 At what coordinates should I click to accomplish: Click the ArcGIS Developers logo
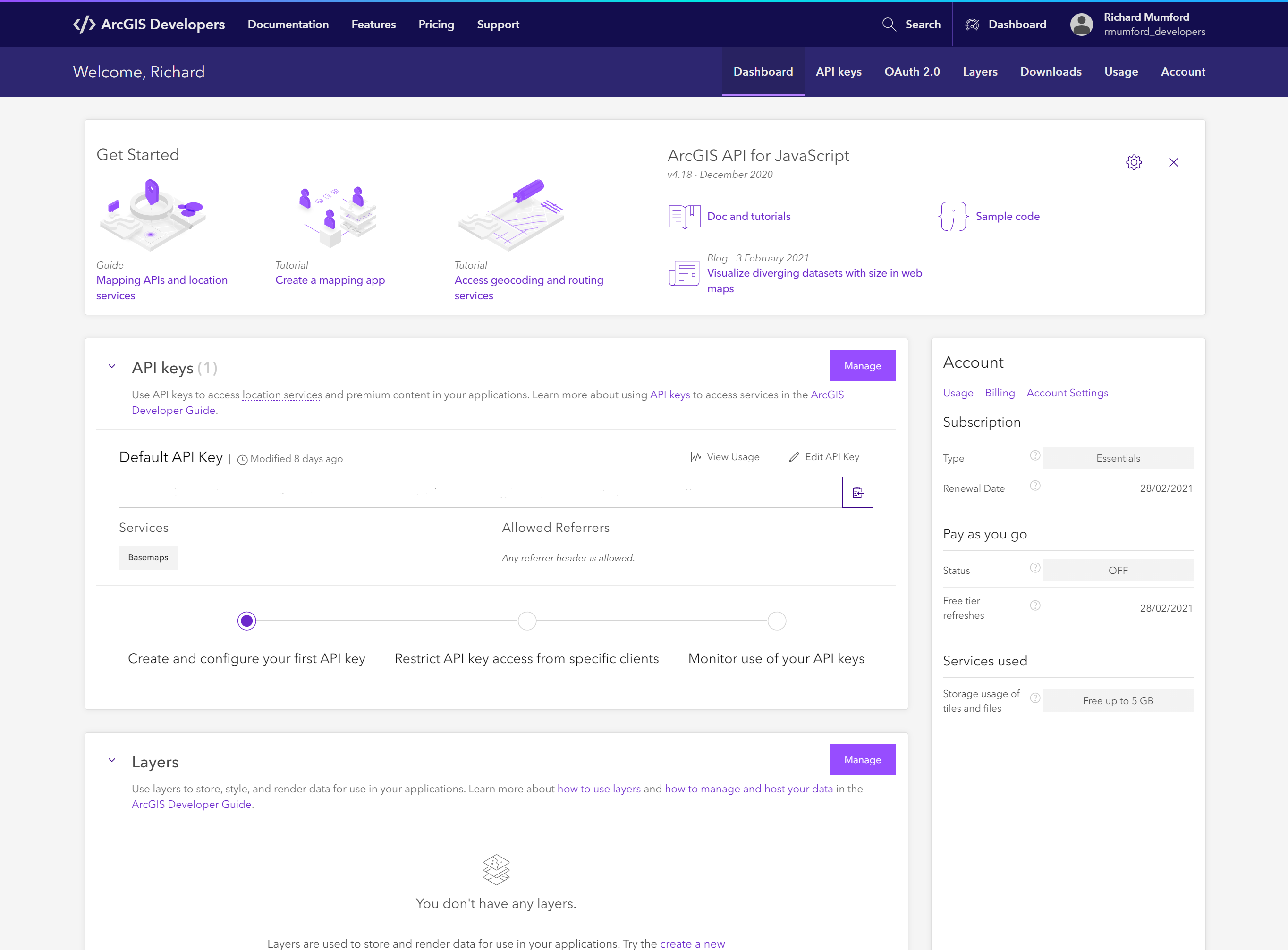(x=149, y=24)
